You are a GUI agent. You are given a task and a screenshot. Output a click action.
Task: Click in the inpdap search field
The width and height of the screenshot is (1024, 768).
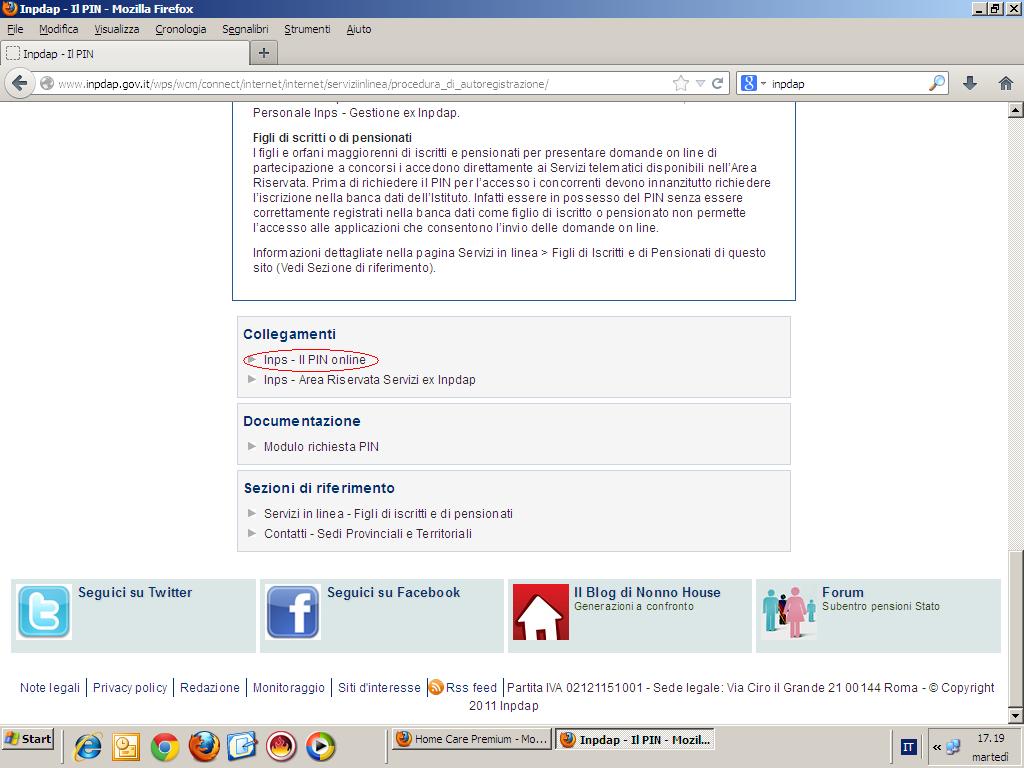tap(845, 84)
